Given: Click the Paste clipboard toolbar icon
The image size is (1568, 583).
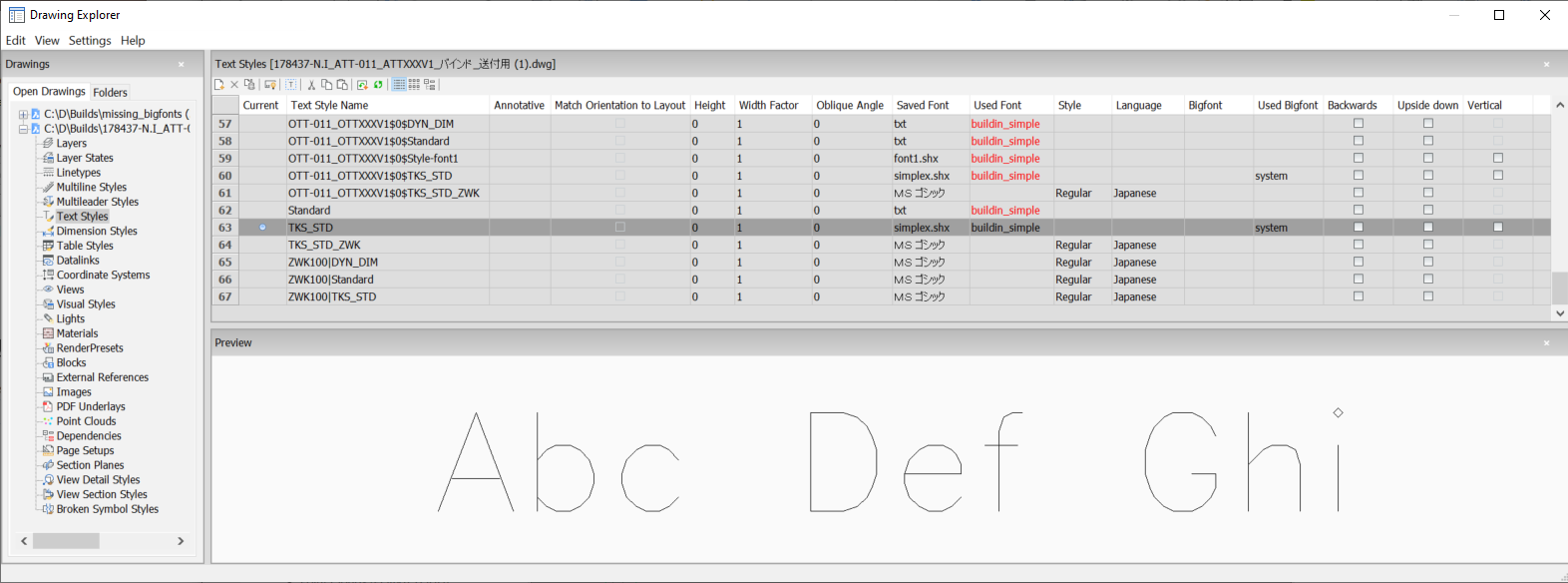Looking at the screenshot, I should point(342,85).
